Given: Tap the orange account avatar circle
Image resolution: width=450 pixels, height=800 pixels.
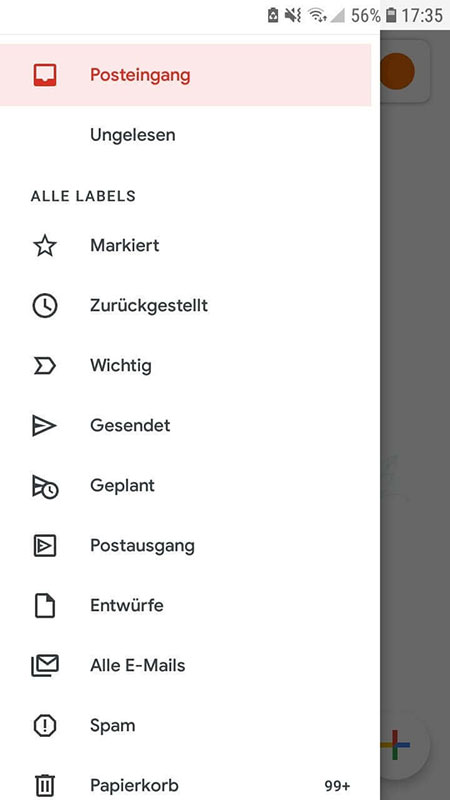Looking at the screenshot, I should point(397,71).
